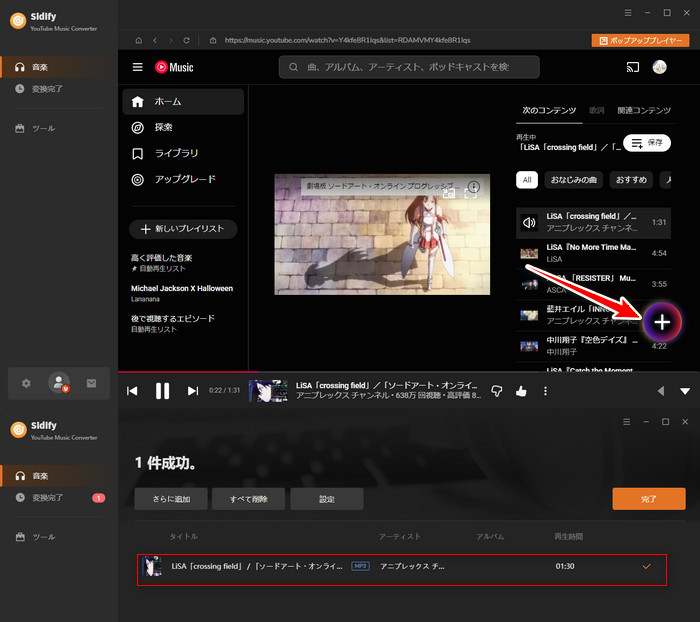Select the おすすめ filter chip

click(x=631, y=180)
